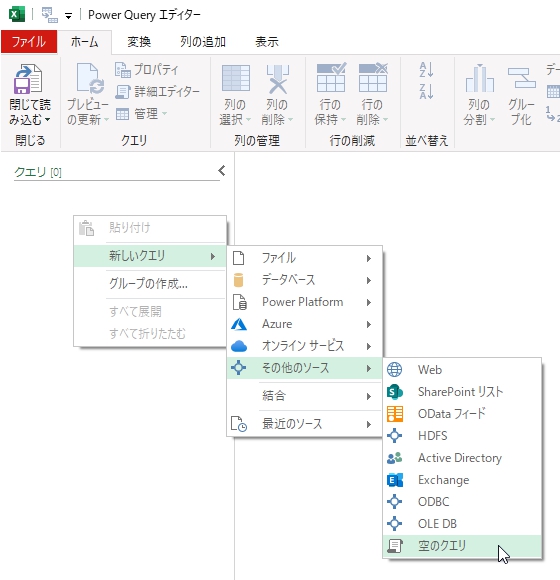560x580 pixels.
Task: Click the 閉じて読み込む save icon
Action: [28, 79]
